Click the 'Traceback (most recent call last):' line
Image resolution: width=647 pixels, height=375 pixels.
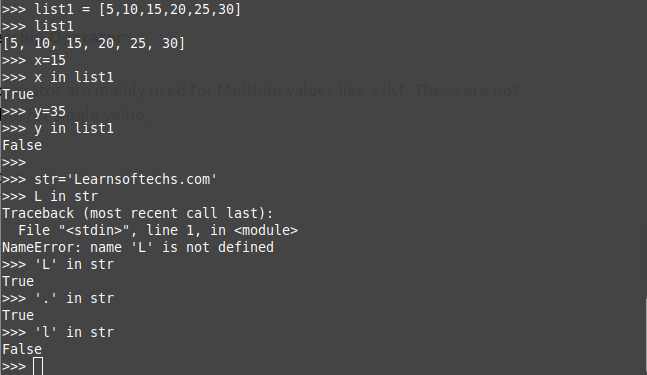click(x=138, y=213)
